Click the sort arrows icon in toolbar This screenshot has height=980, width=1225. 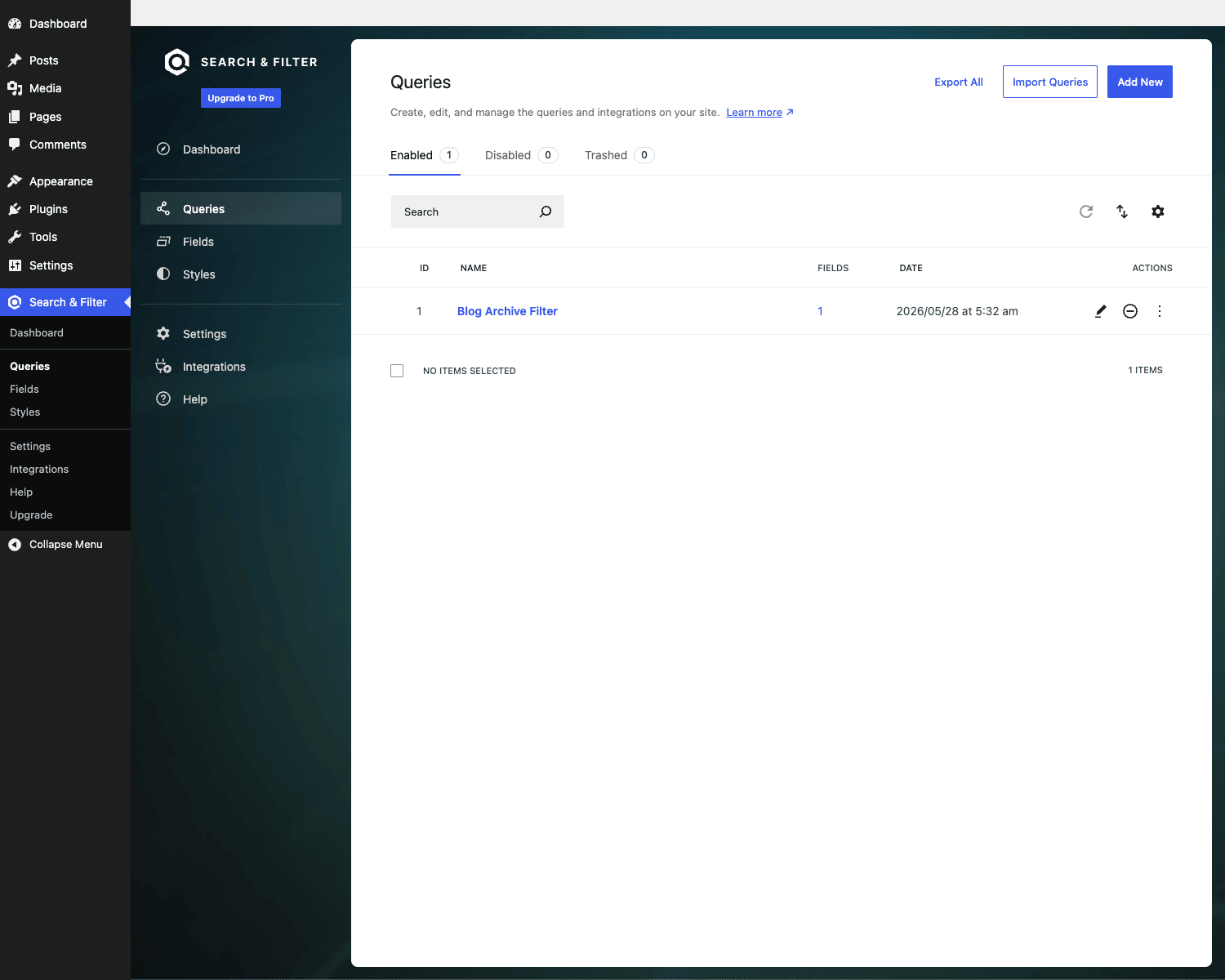(1122, 212)
